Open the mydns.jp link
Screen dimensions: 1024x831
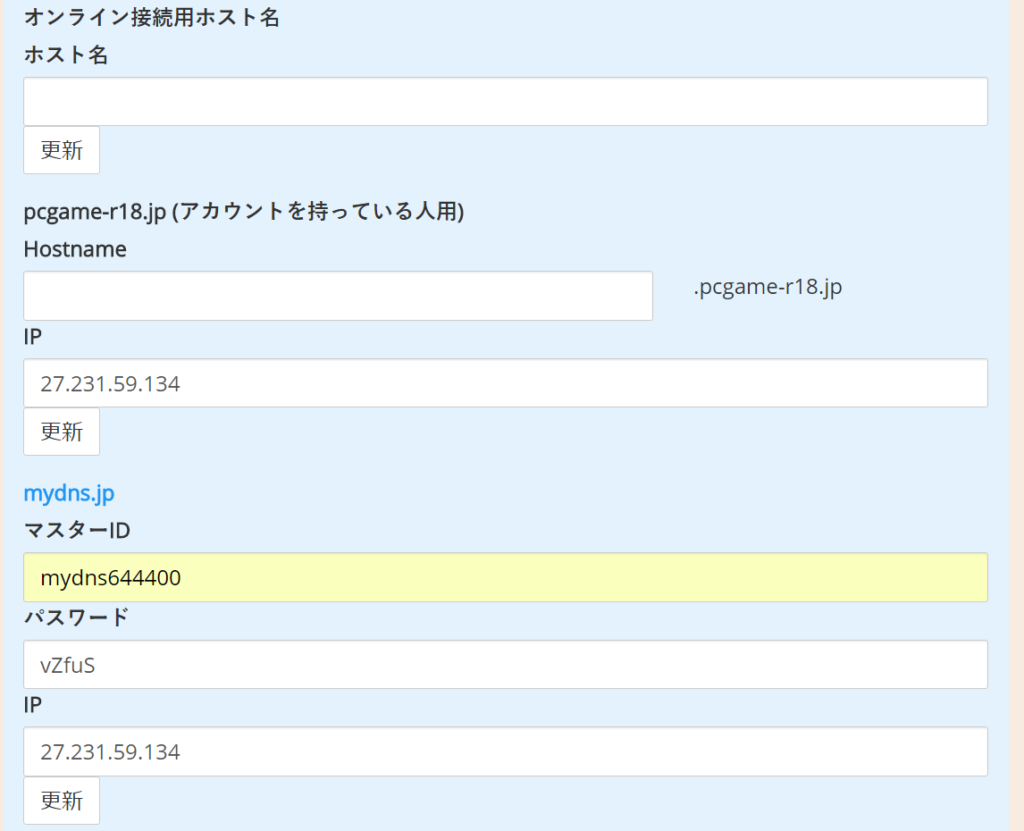click(x=69, y=493)
